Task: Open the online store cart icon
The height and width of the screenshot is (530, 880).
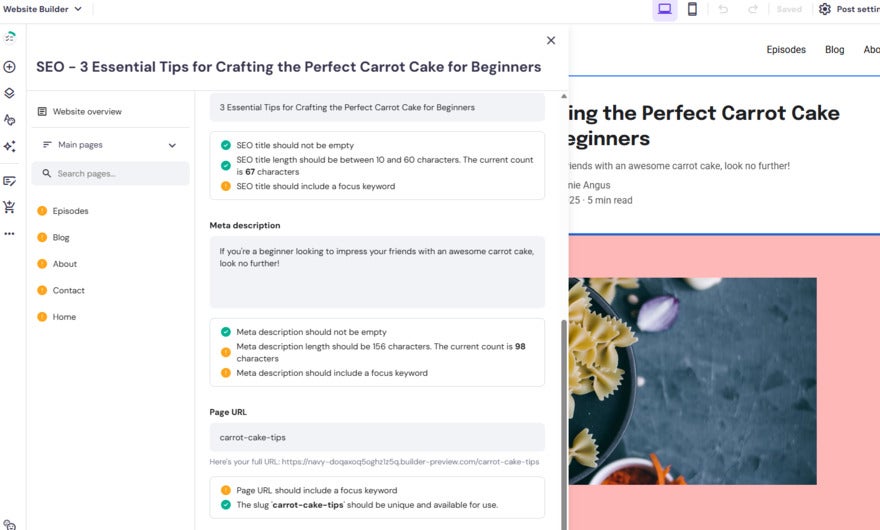Action: (9, 207)
